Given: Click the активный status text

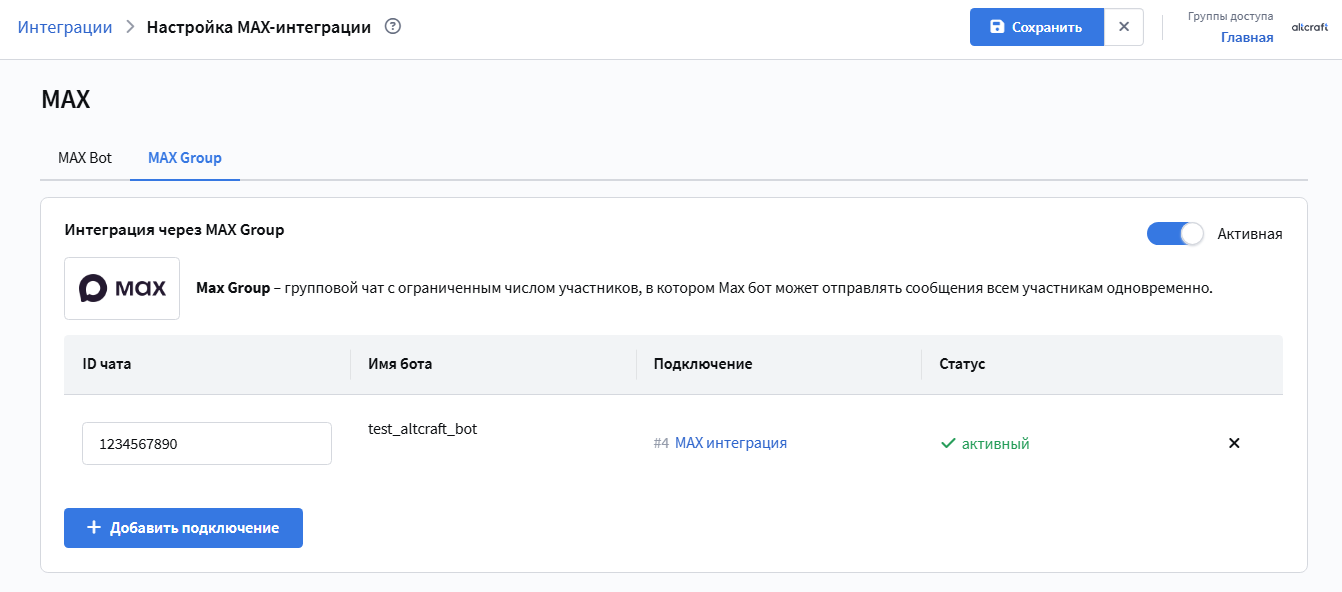Looking at the screenshot, I should 995,443.
